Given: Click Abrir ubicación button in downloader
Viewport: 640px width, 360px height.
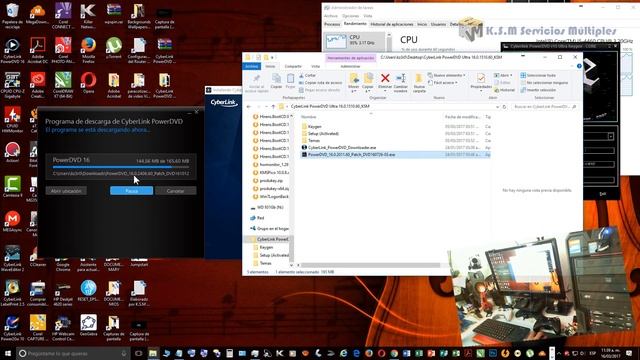Looking at the screenshot, I should tap(66, 191).
